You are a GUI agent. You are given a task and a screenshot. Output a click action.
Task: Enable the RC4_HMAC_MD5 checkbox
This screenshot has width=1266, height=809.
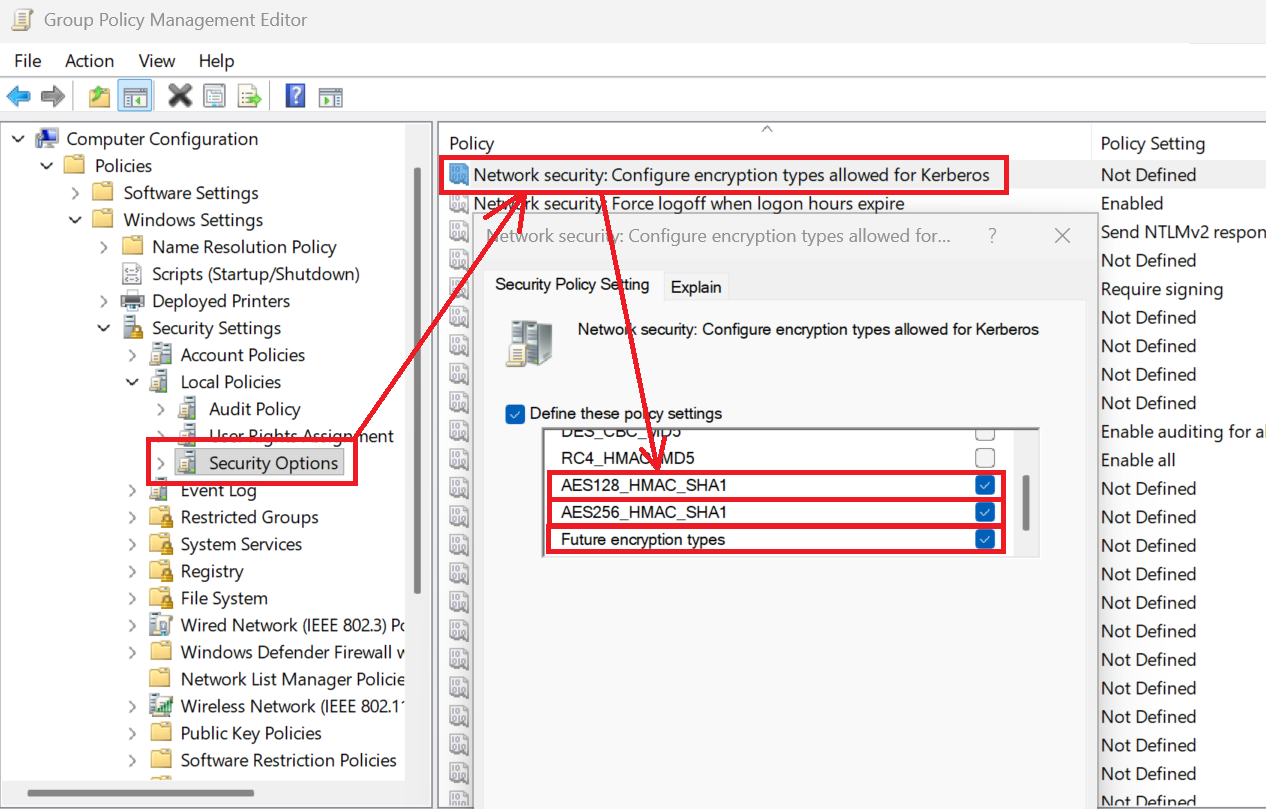point(985,458)
